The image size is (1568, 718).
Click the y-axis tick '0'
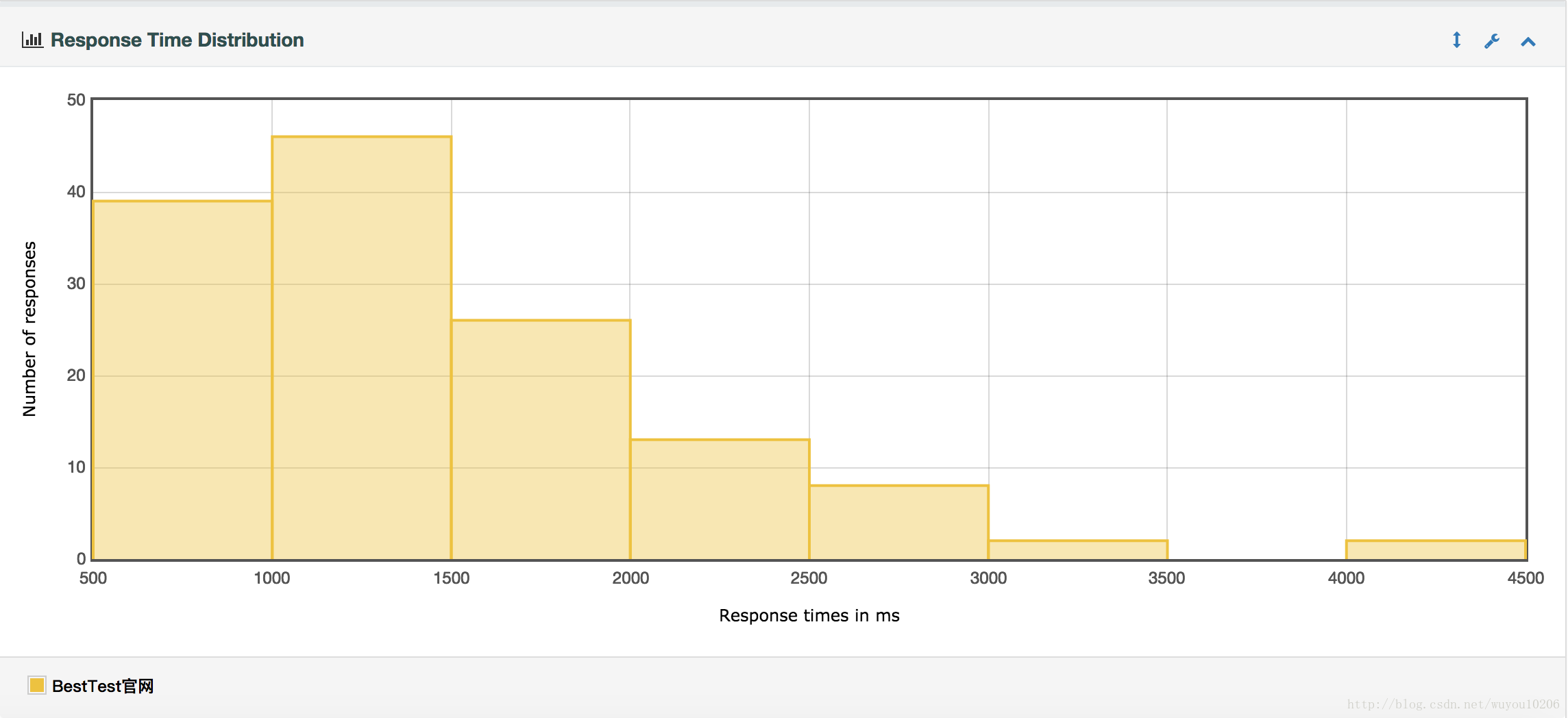click(x=81, y=559)
